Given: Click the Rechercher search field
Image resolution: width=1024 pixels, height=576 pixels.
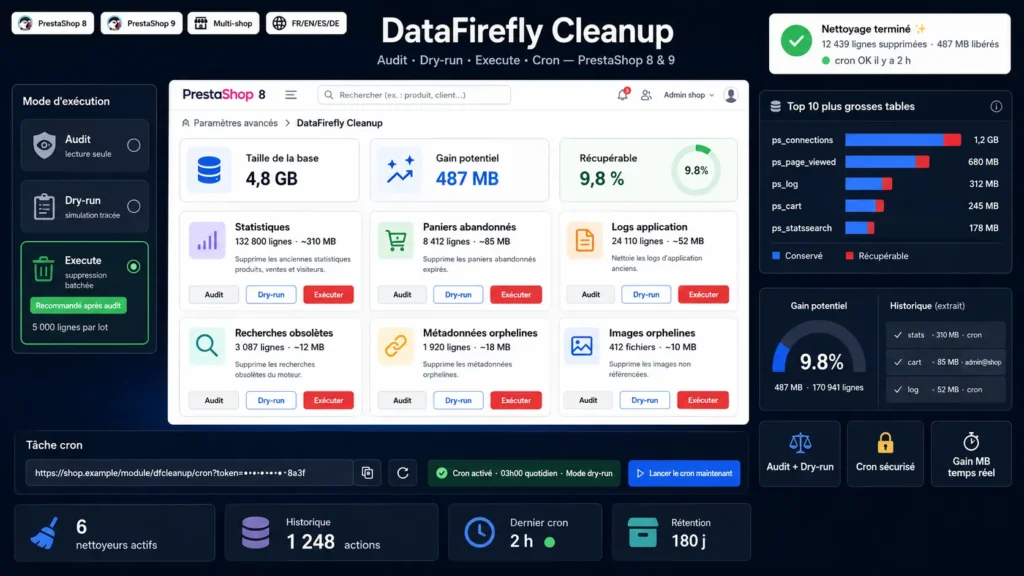Looking at the screenshot, I should 414,95.
